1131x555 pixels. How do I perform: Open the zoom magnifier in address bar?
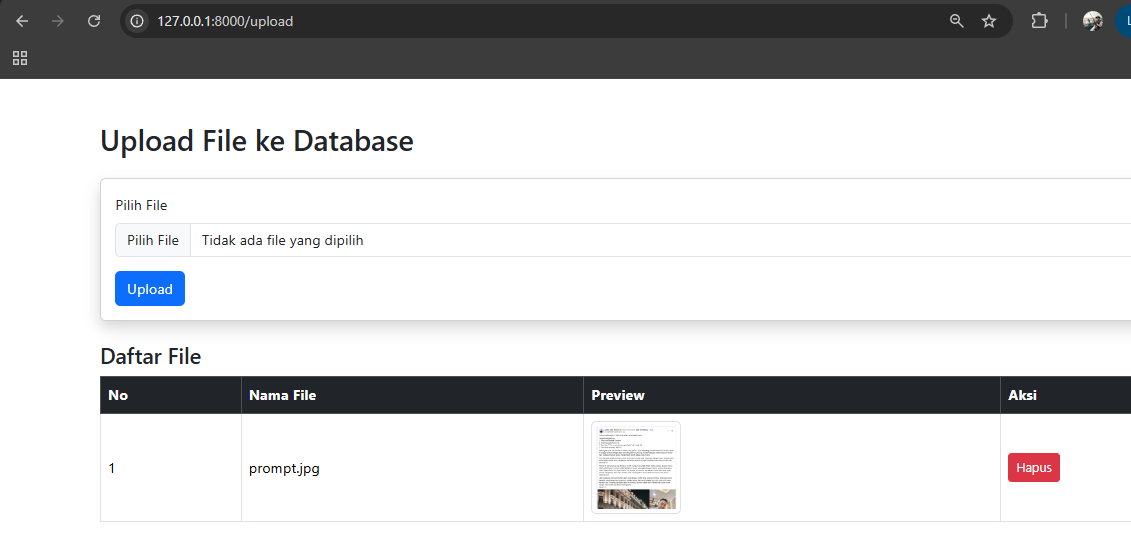pyautogui.click(x=957, y=21)
